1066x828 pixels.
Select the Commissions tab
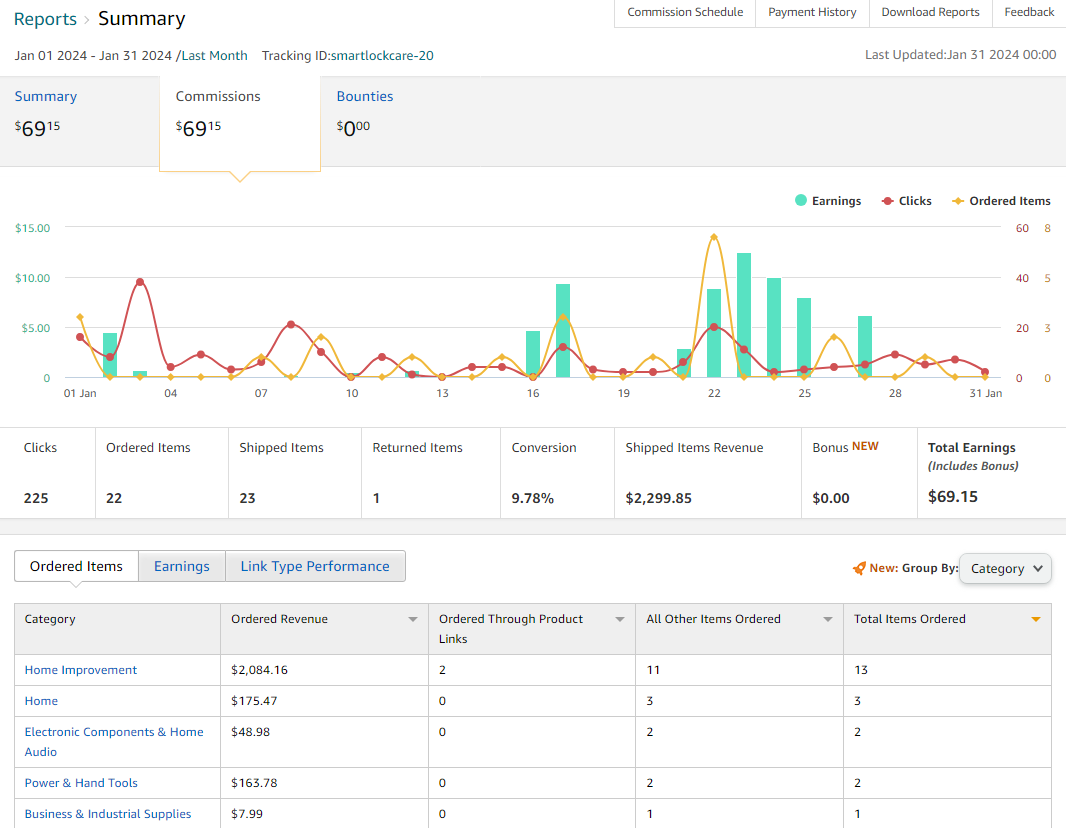pos(239,122)
